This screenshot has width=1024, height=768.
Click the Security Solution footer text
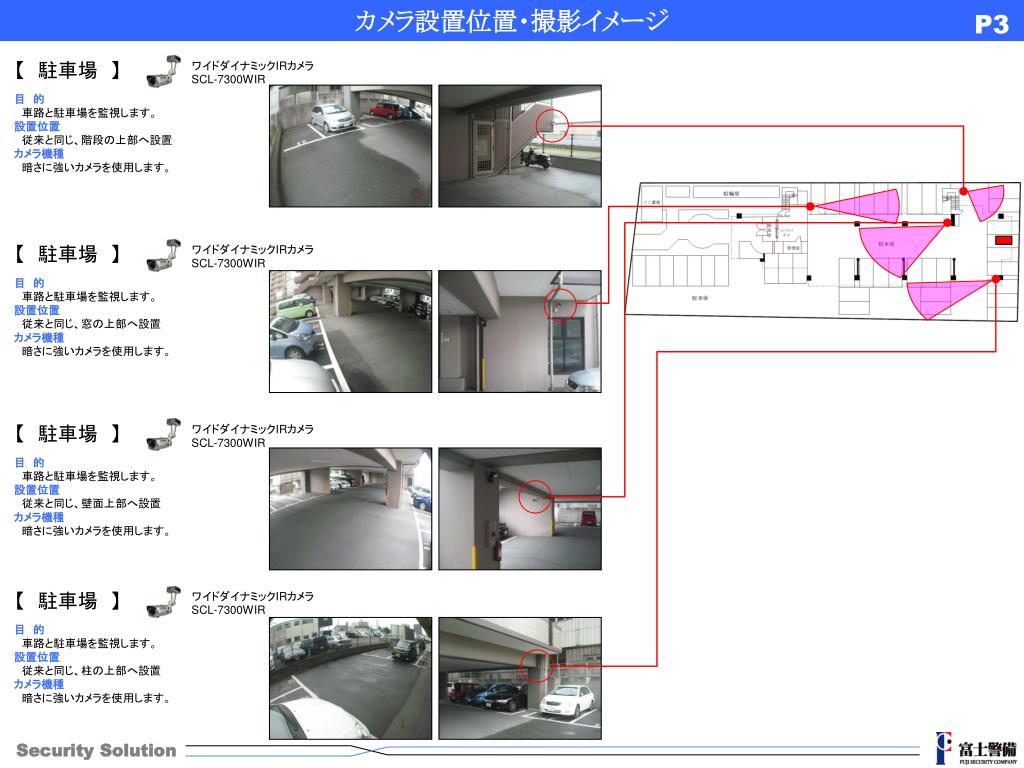tap(96, 751)
